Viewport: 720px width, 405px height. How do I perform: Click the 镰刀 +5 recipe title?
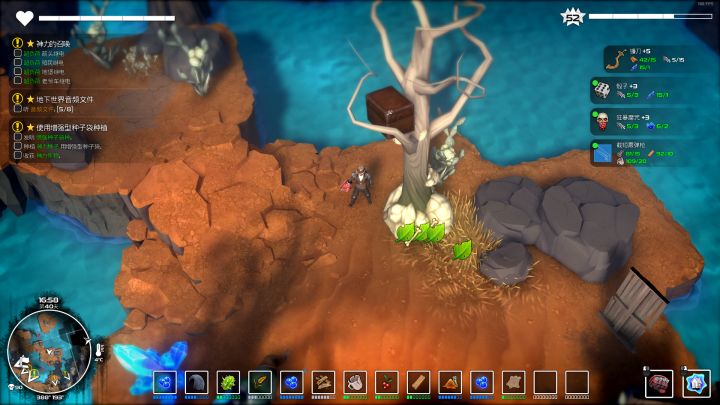(x=640, y=51)
